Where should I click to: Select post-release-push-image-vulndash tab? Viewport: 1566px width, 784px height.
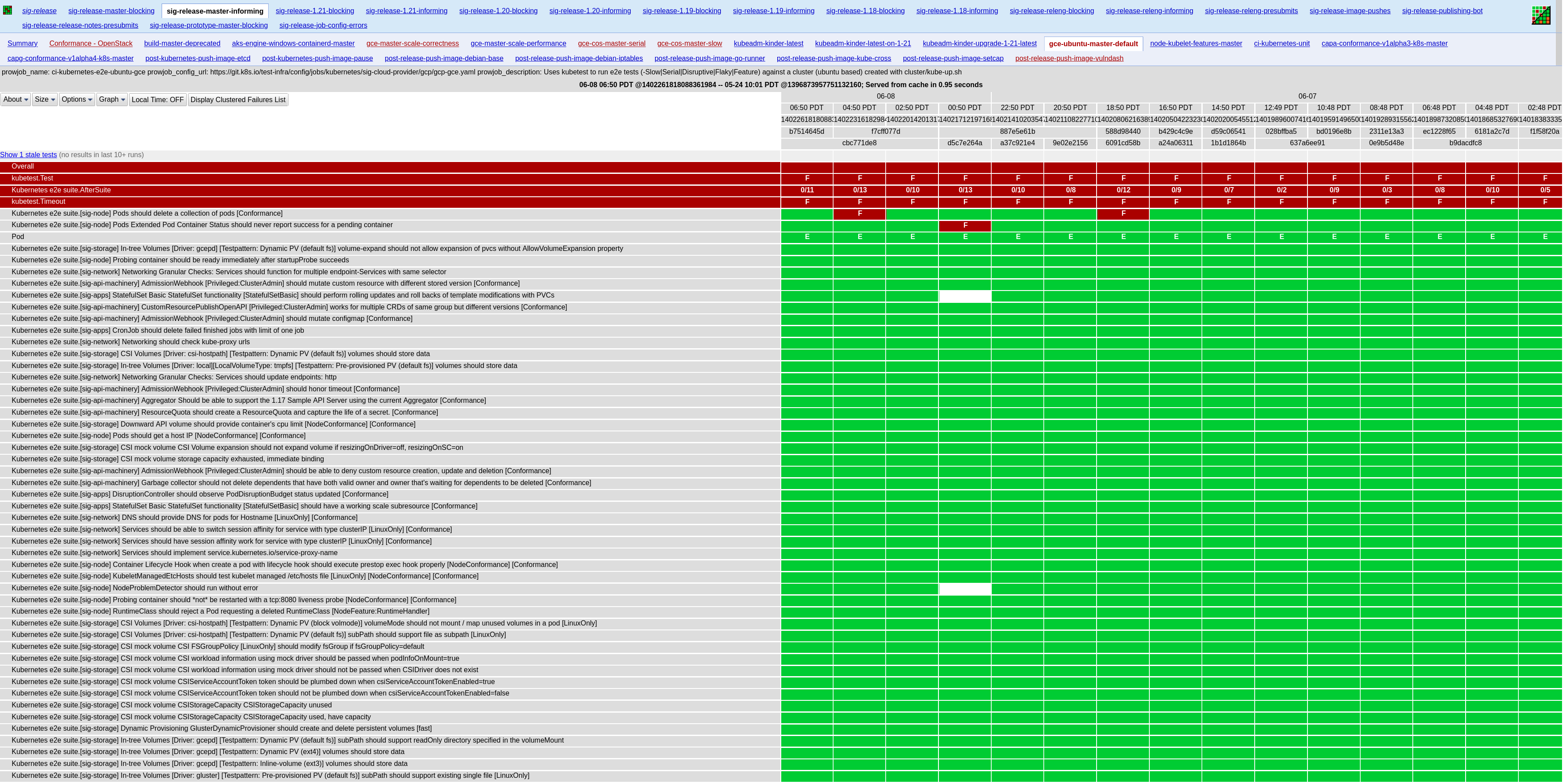point(1069,59)
